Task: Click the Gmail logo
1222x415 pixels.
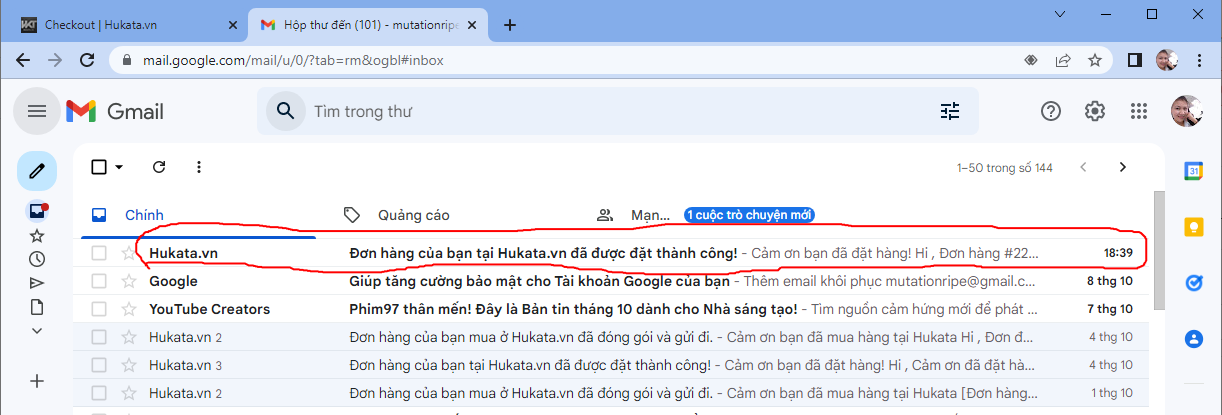Action: (115, 111)
